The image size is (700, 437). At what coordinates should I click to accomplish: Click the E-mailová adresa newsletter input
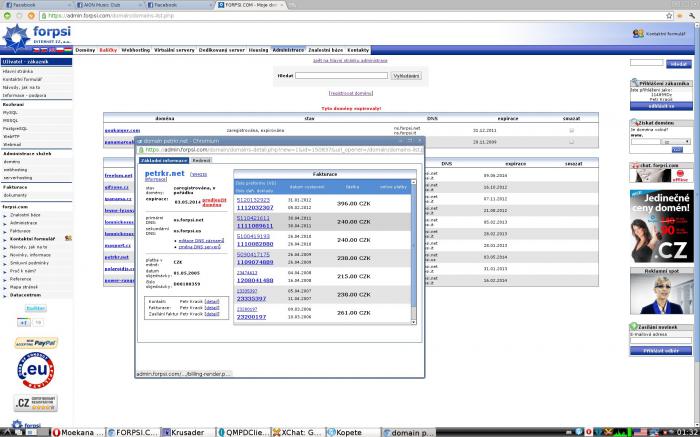pos(661,341)
